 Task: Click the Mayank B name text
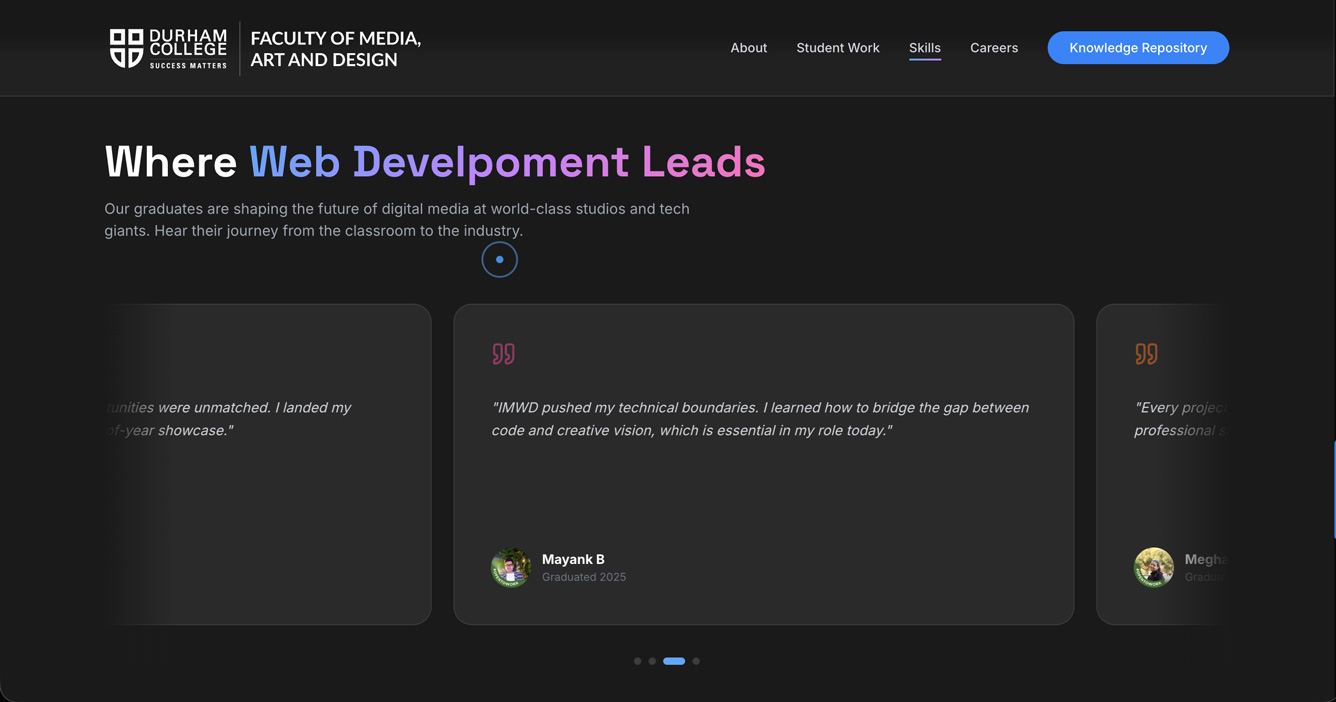tap(573, 559)
